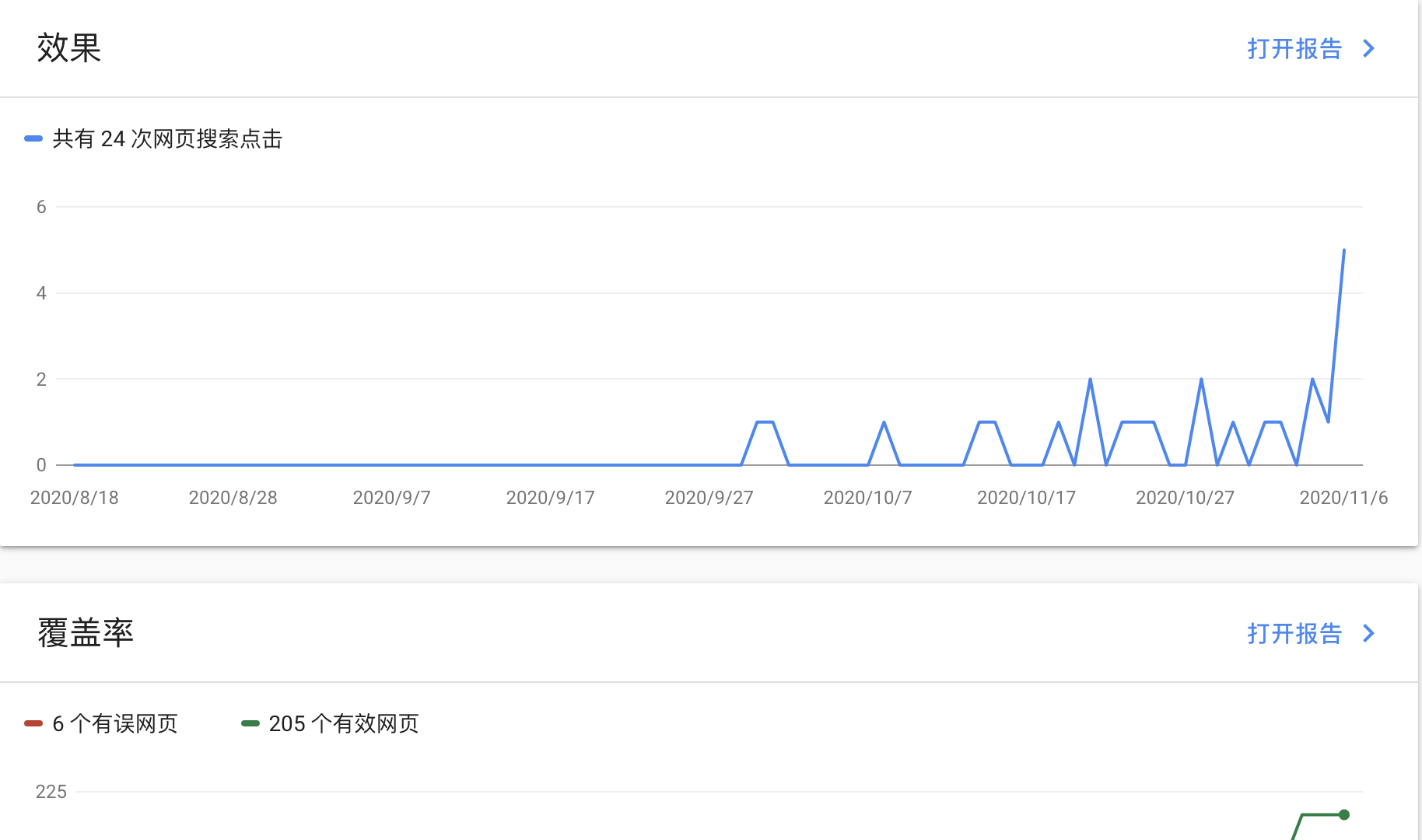Image resolution: width=1422 pixels, height=840 pixels.
Task: Click the 2020/10/27 date axis label
Action: click(x=1185, y=498)
